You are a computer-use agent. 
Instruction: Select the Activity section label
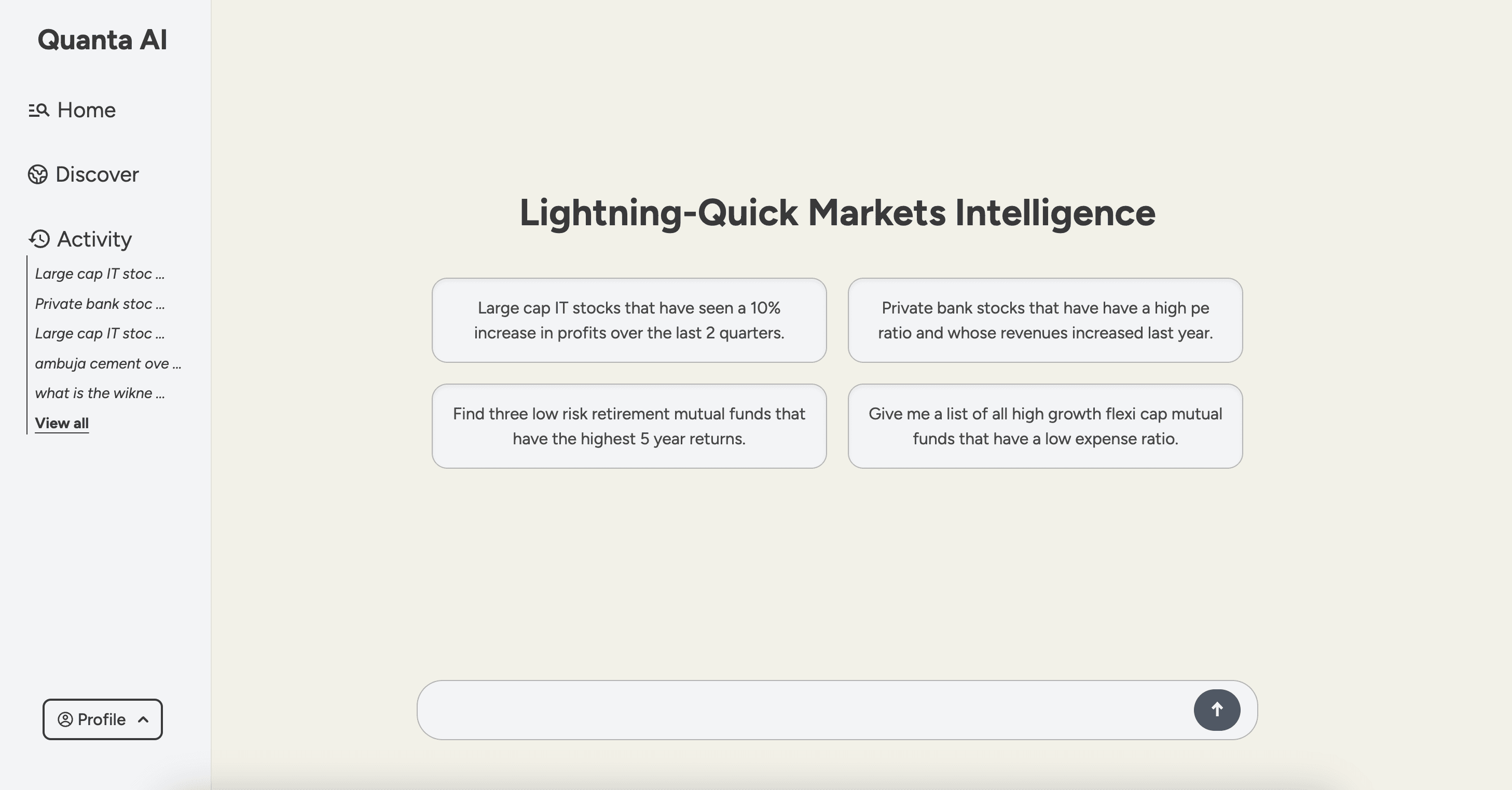(x=94, y=239)
